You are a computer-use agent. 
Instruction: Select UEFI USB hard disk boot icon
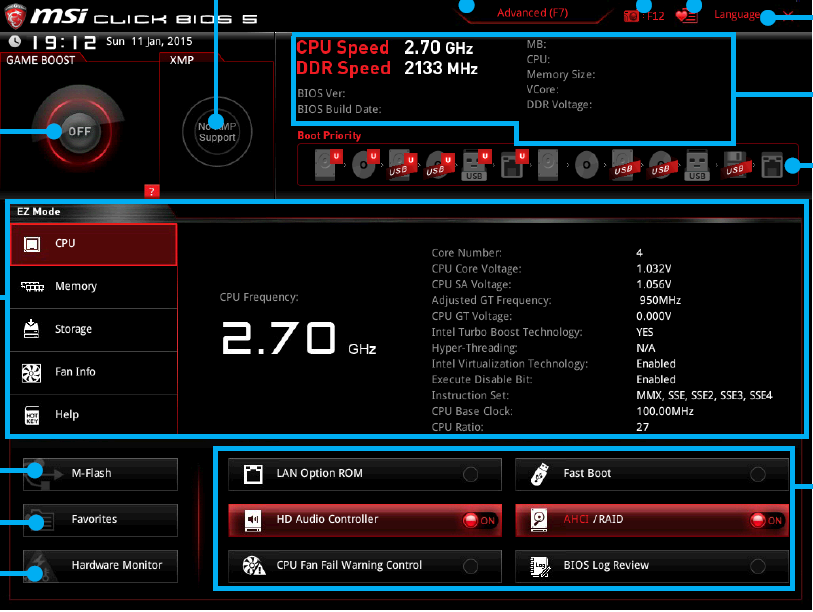402,165
